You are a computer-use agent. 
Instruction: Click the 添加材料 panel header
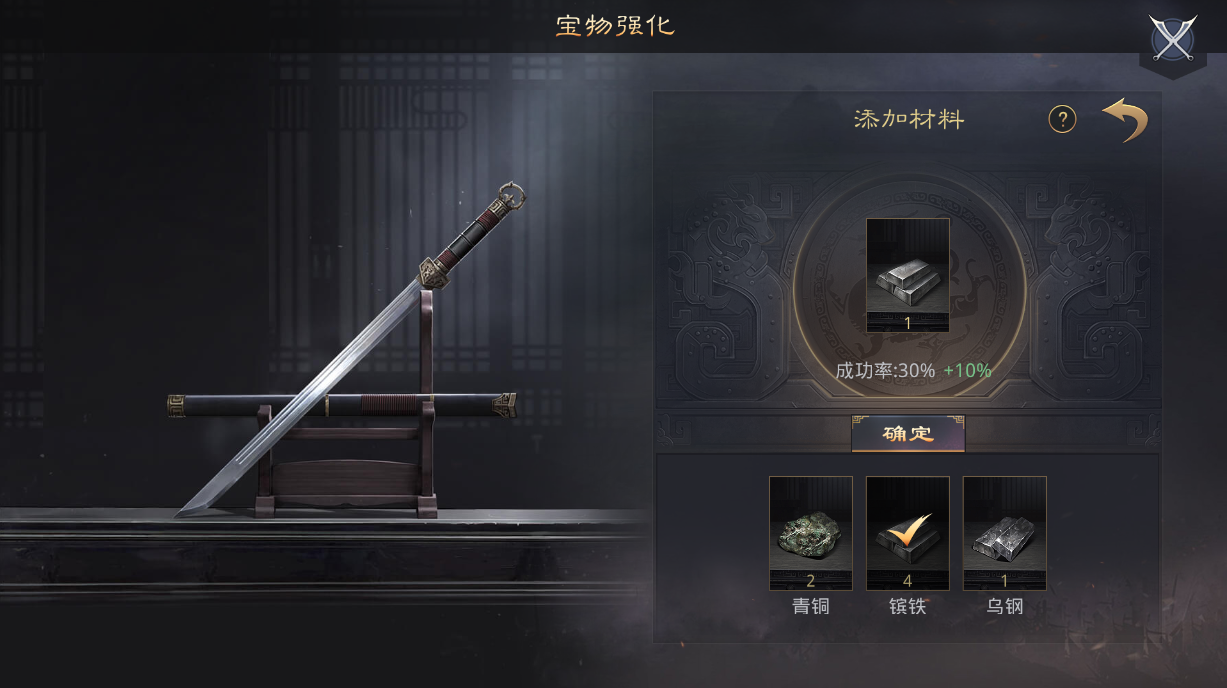[x=909, y=120]
